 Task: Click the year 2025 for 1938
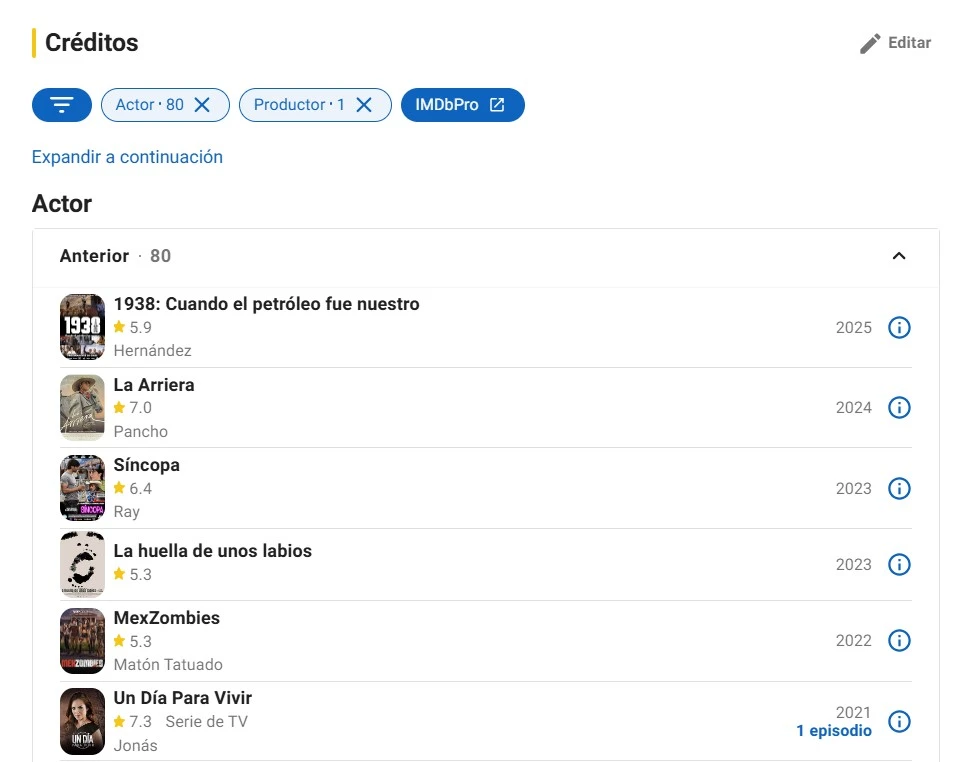click(854, 327)
